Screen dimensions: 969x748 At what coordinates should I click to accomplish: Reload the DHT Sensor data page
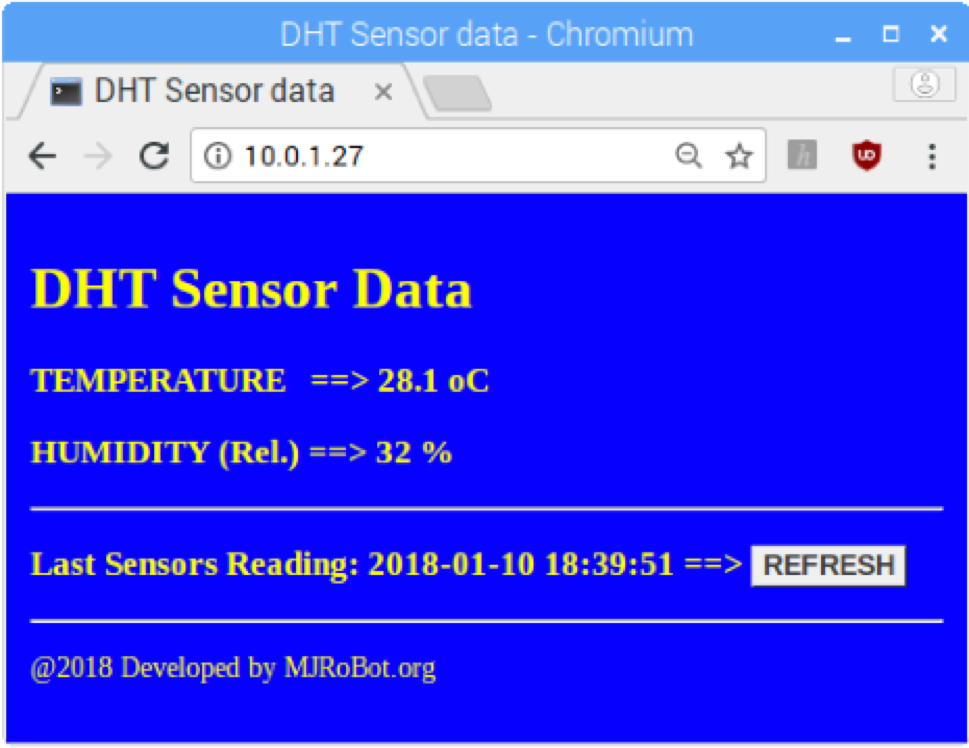[x=152, y=154]
